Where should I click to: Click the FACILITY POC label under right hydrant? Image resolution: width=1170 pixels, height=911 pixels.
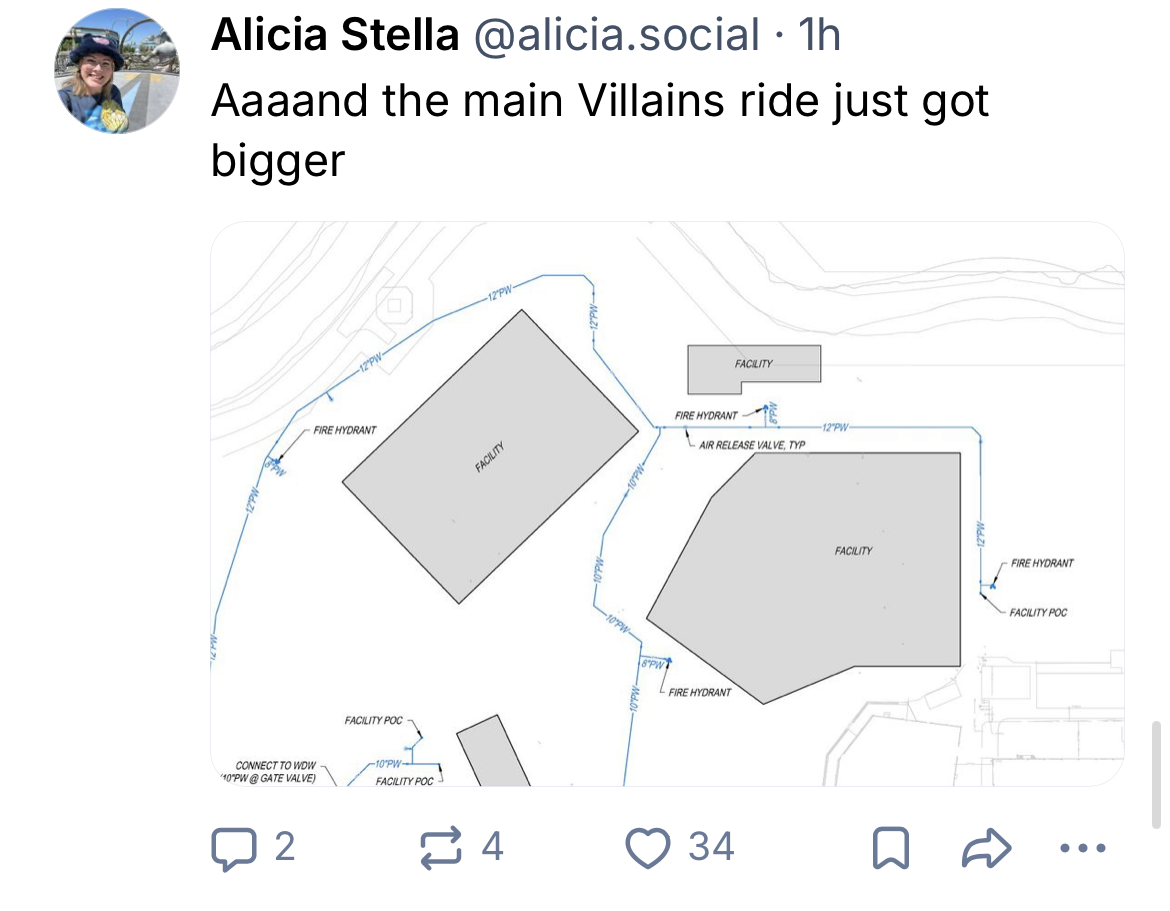point(1038,612)
